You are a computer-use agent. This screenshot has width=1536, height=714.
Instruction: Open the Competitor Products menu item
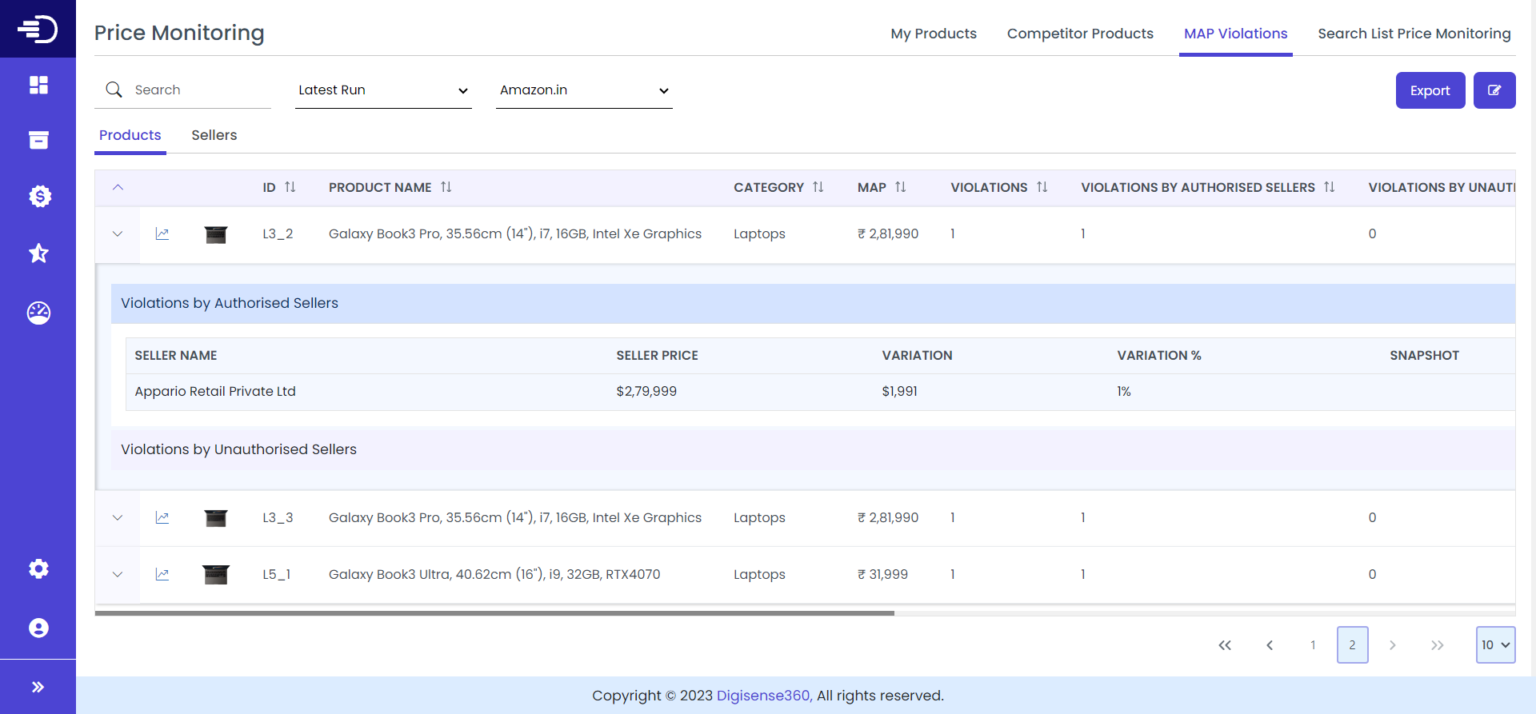(1080, 33)
